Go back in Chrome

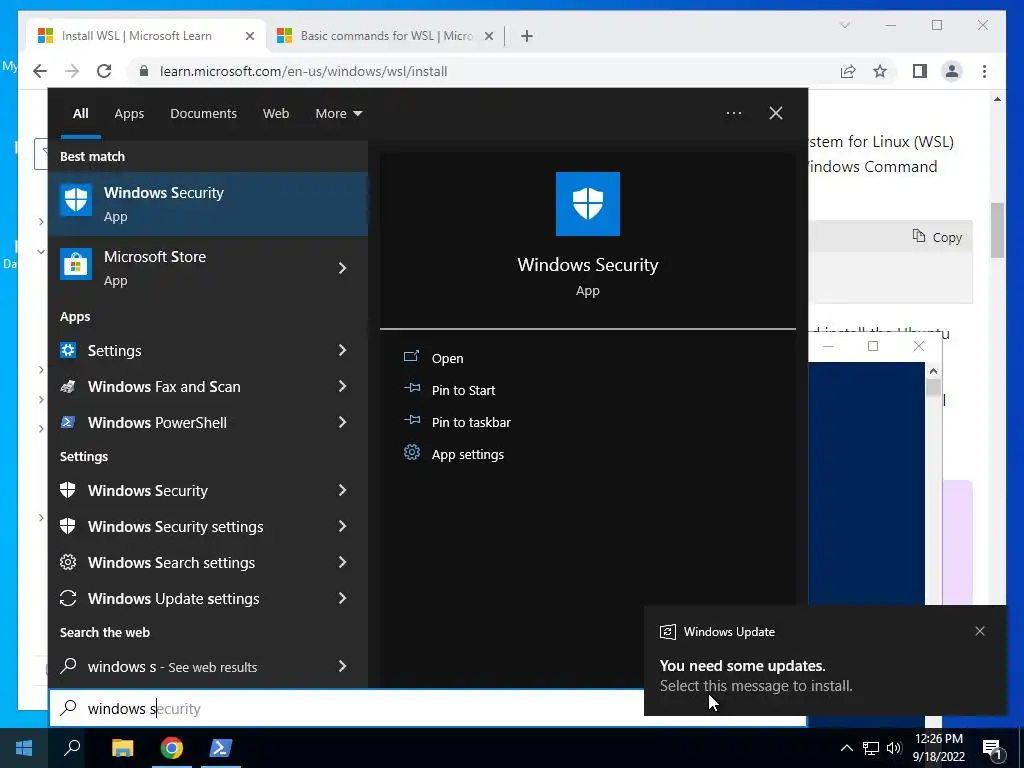click(x=40, y=71)
